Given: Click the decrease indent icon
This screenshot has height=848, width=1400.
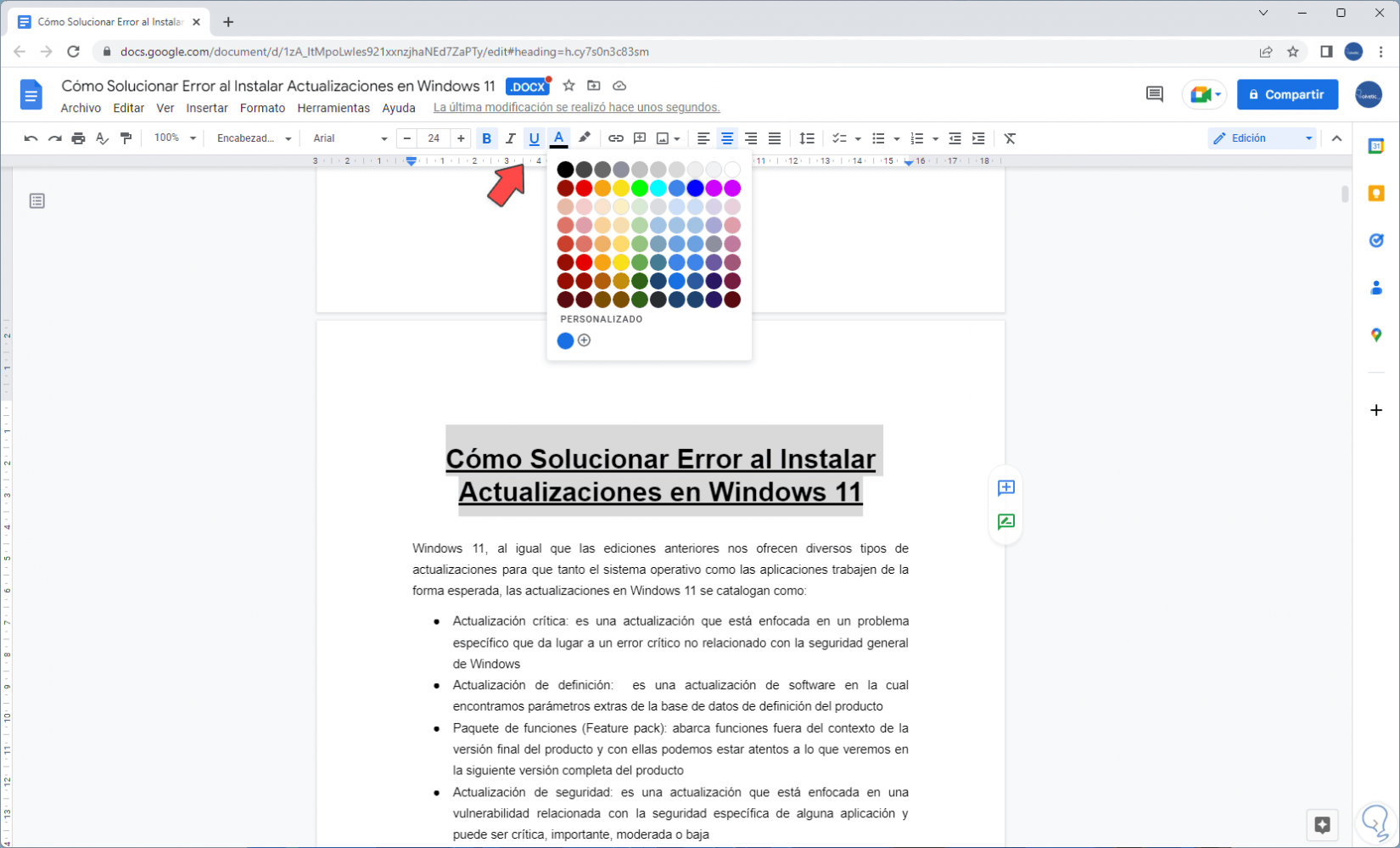Looking at the screenshot, I should [955, 138].
